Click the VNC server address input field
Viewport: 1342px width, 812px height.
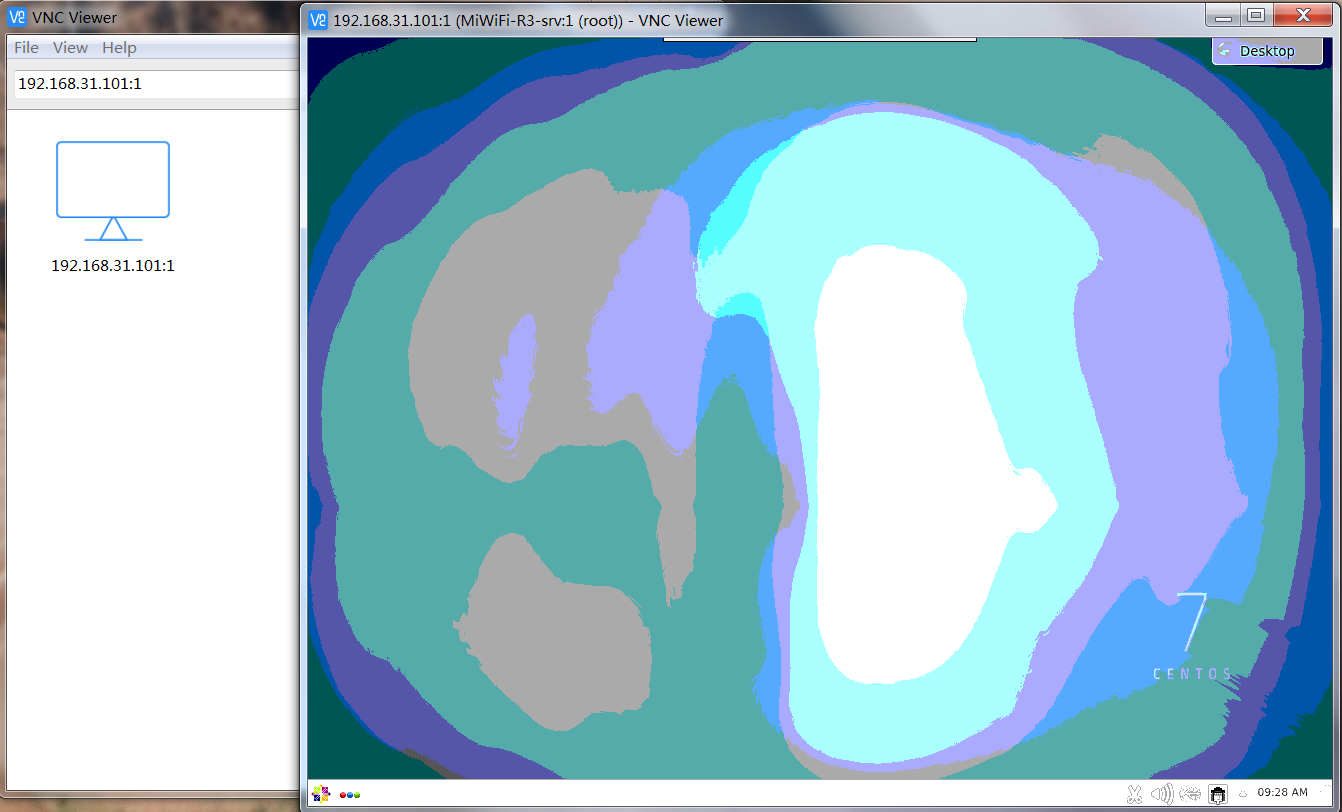click(x=155, y=84)
